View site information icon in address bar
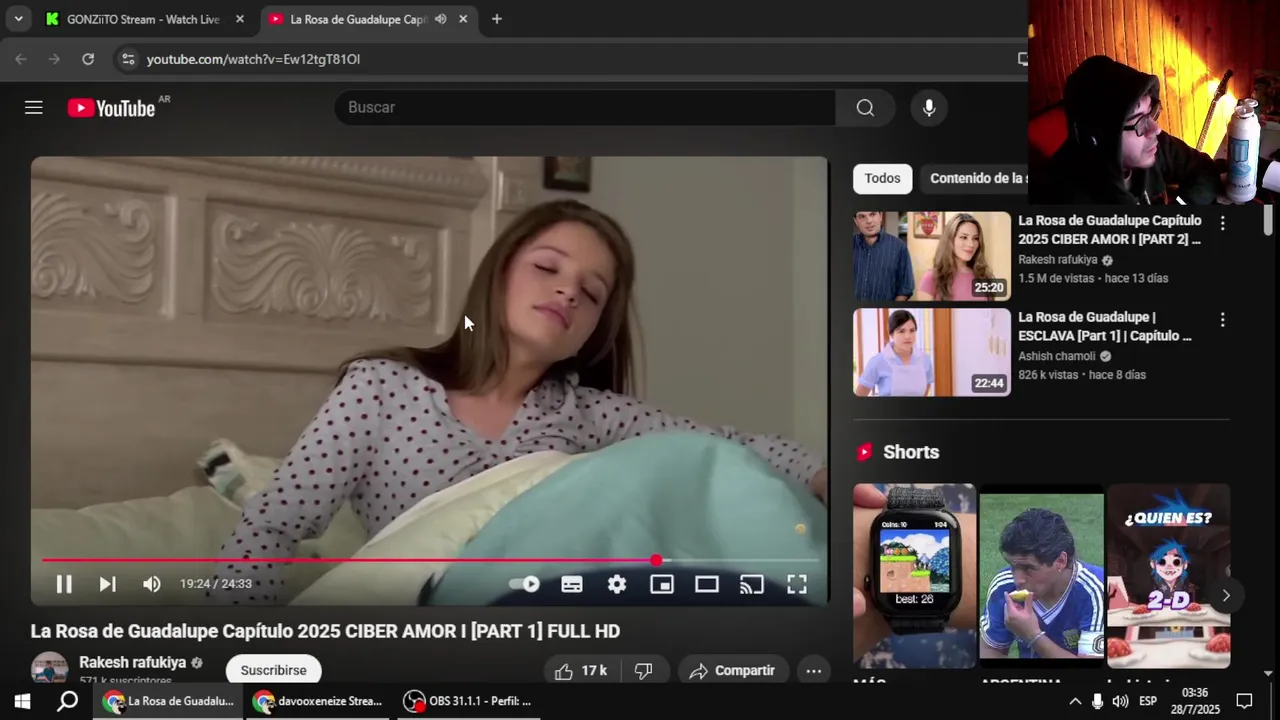This screenshot has width=1280, height=720. pyautogui.click(x=127, y=59)
